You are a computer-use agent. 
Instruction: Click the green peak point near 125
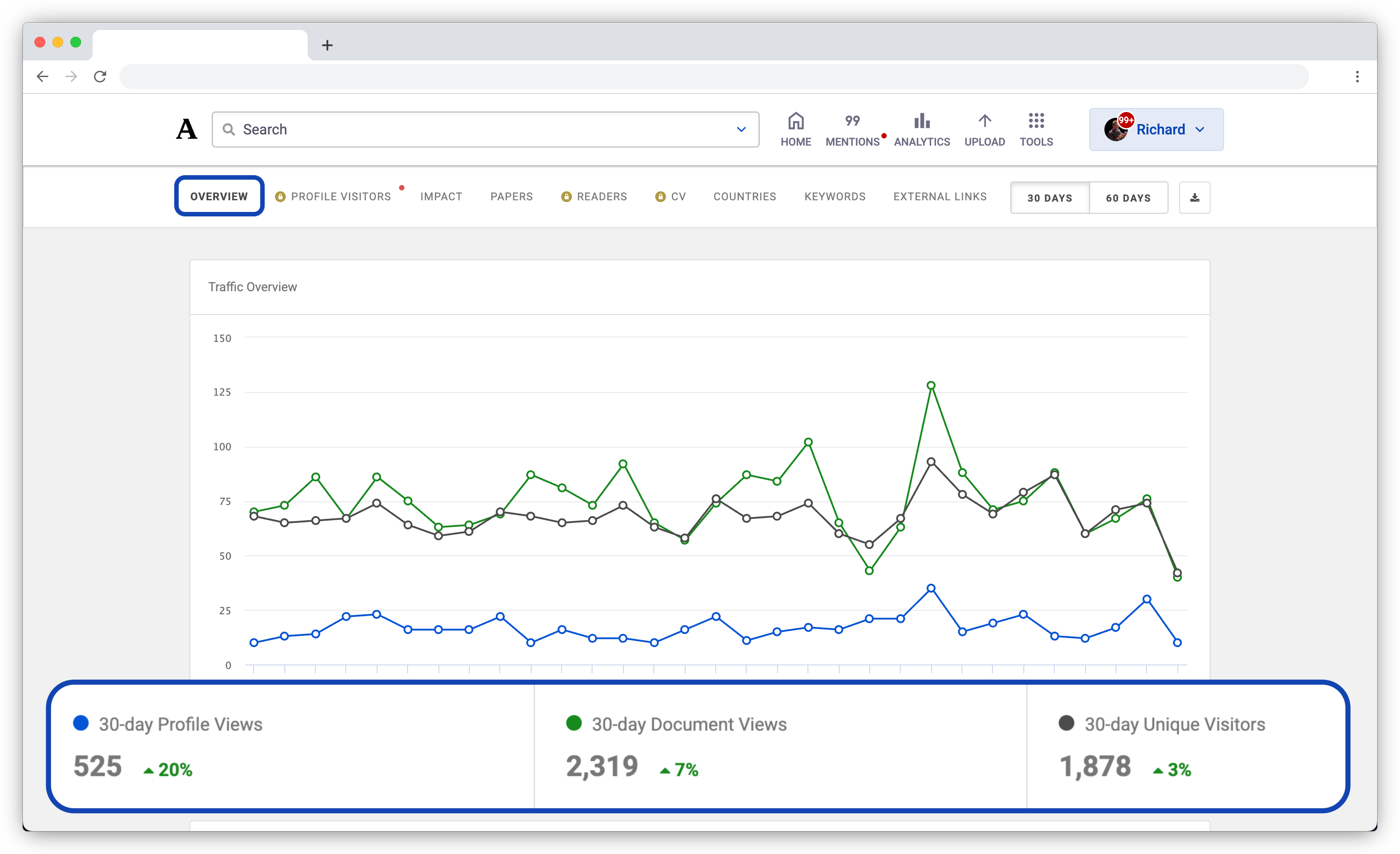click(x=931, y=385)
